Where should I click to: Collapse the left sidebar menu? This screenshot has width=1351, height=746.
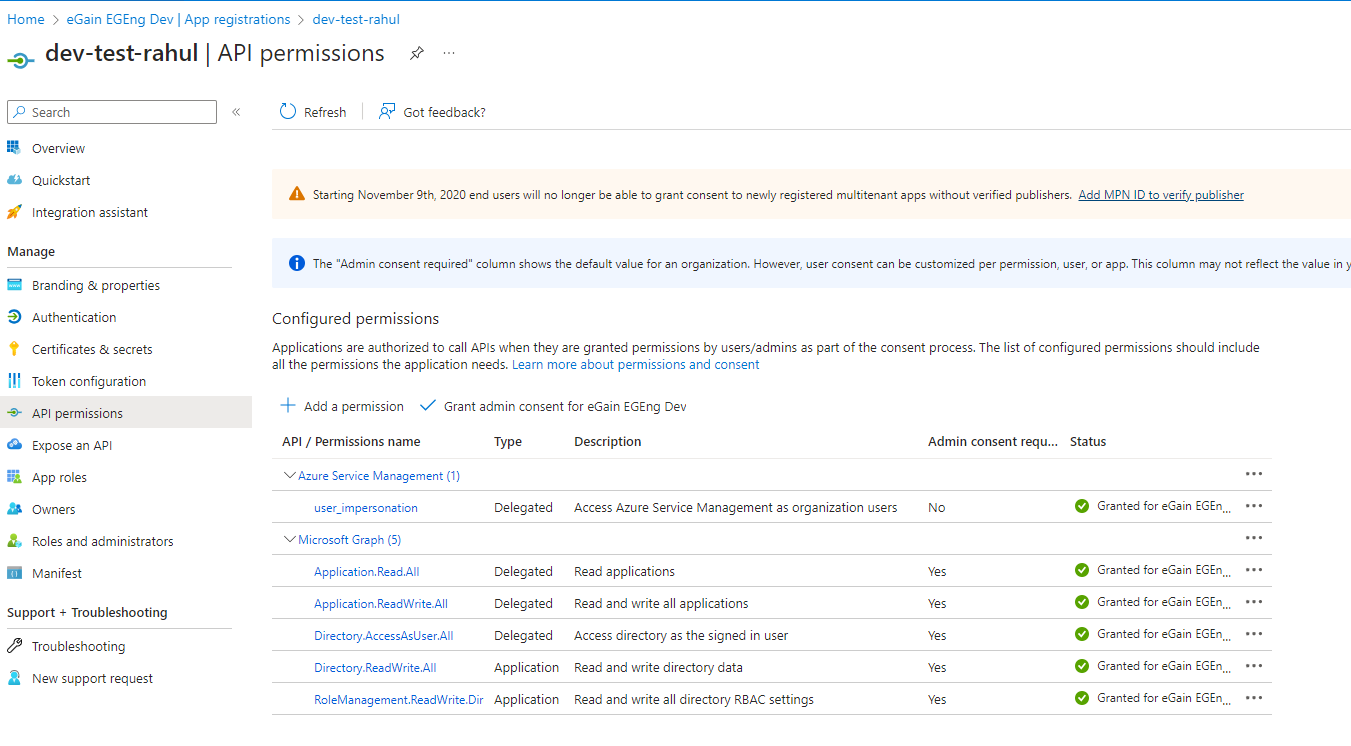tap(236, 112)
